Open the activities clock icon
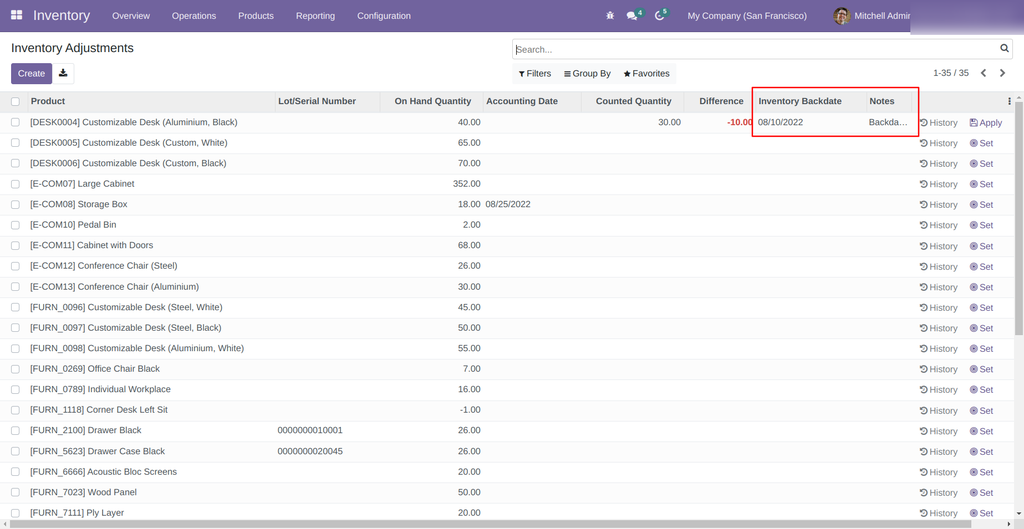The width and height of the screenshot is (1024, 529). tap(659, 16)
